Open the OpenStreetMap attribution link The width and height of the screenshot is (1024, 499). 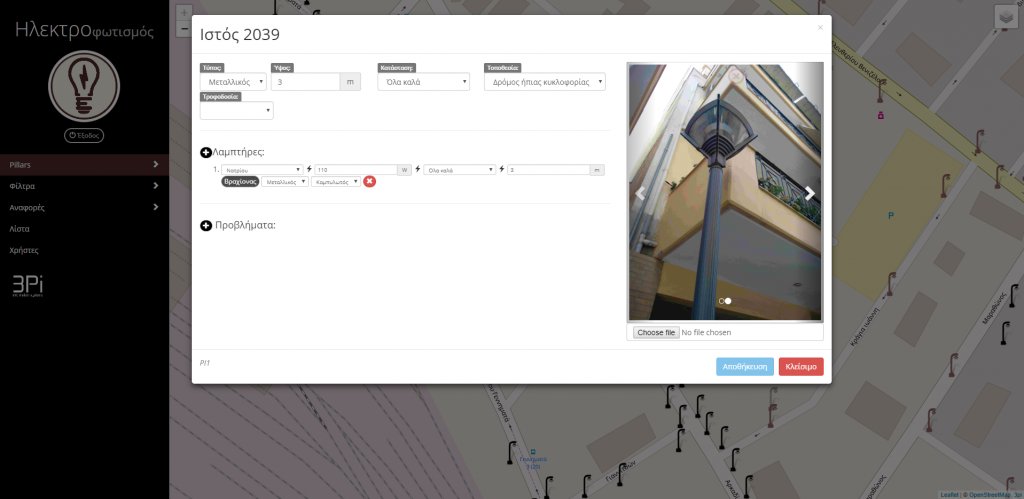tap(989, 494)
